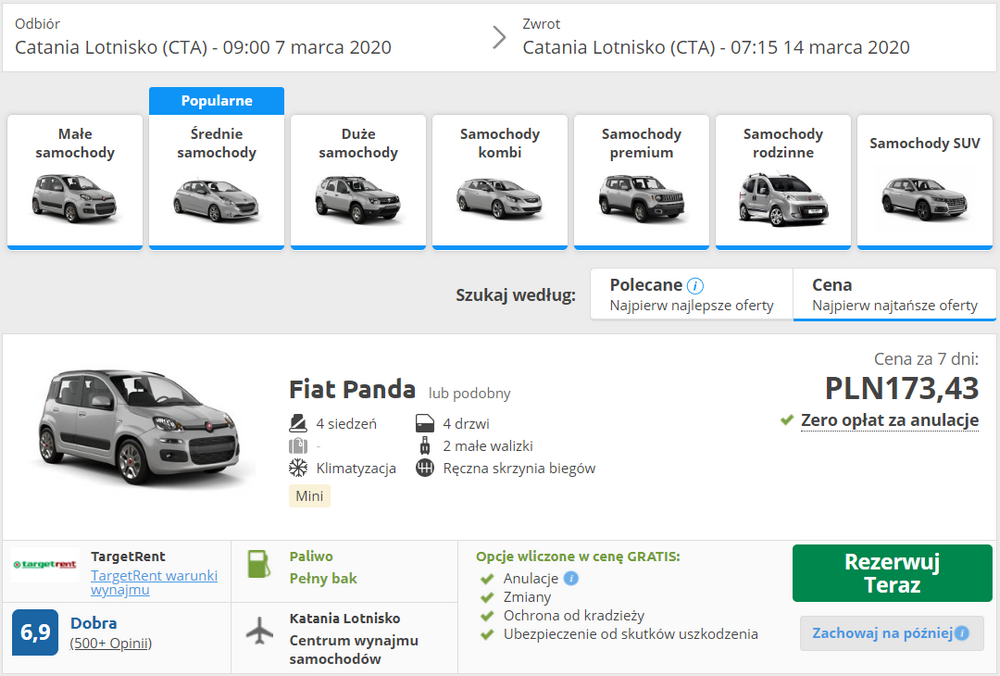Click the Ręczna skrzynia biegów label
This screenshot has height=676, width=1000.
[x=519, y=468]
